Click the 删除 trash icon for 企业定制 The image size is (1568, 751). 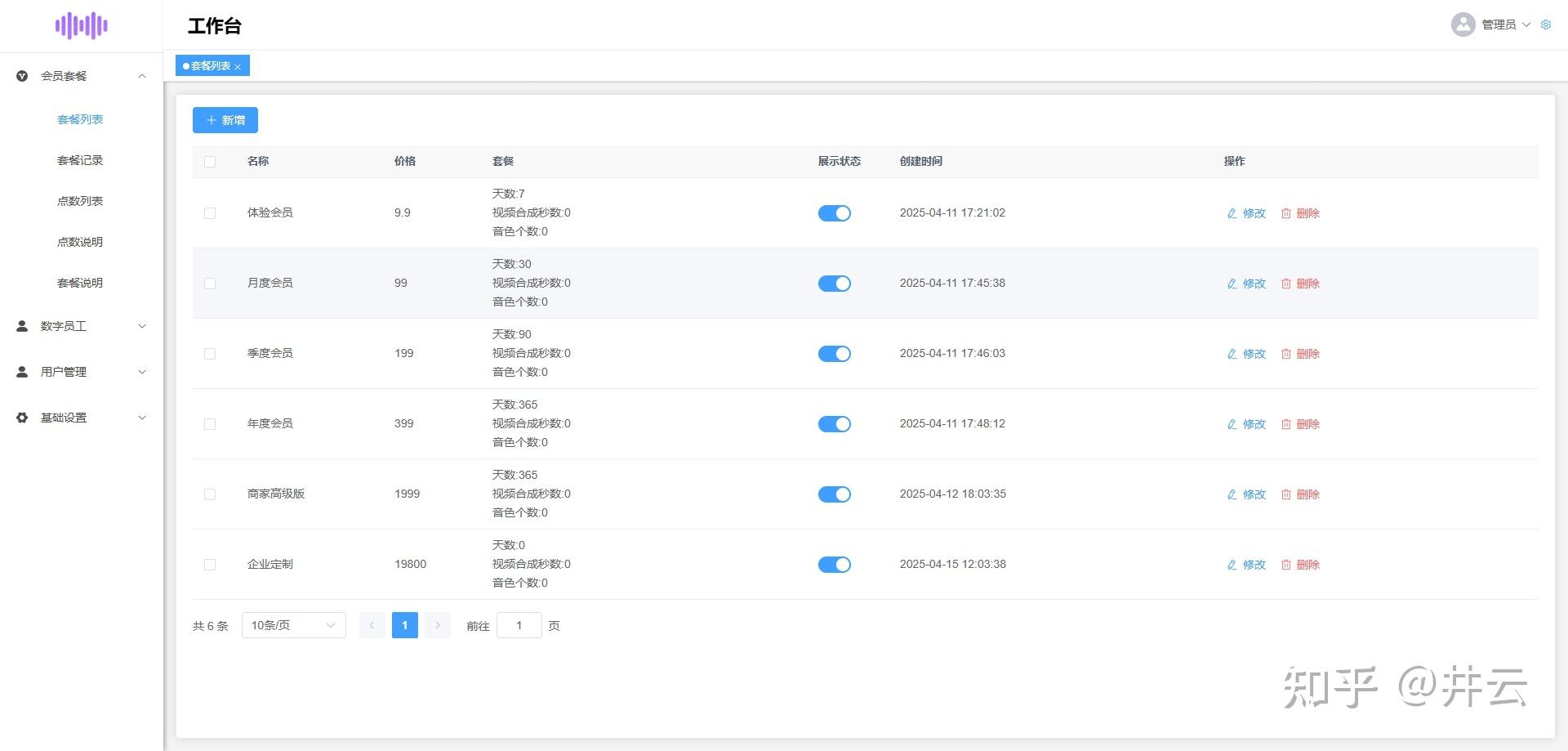click(x=1286, y=565)
